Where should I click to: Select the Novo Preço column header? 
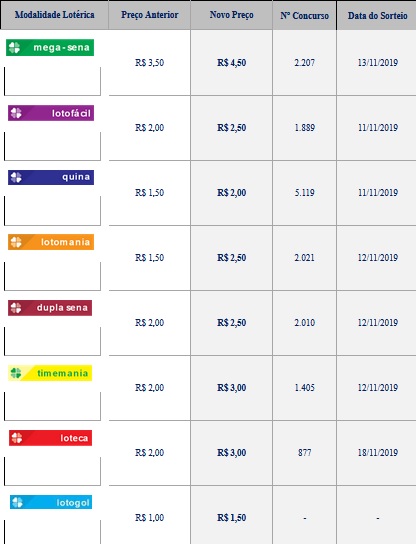(231, 15)
